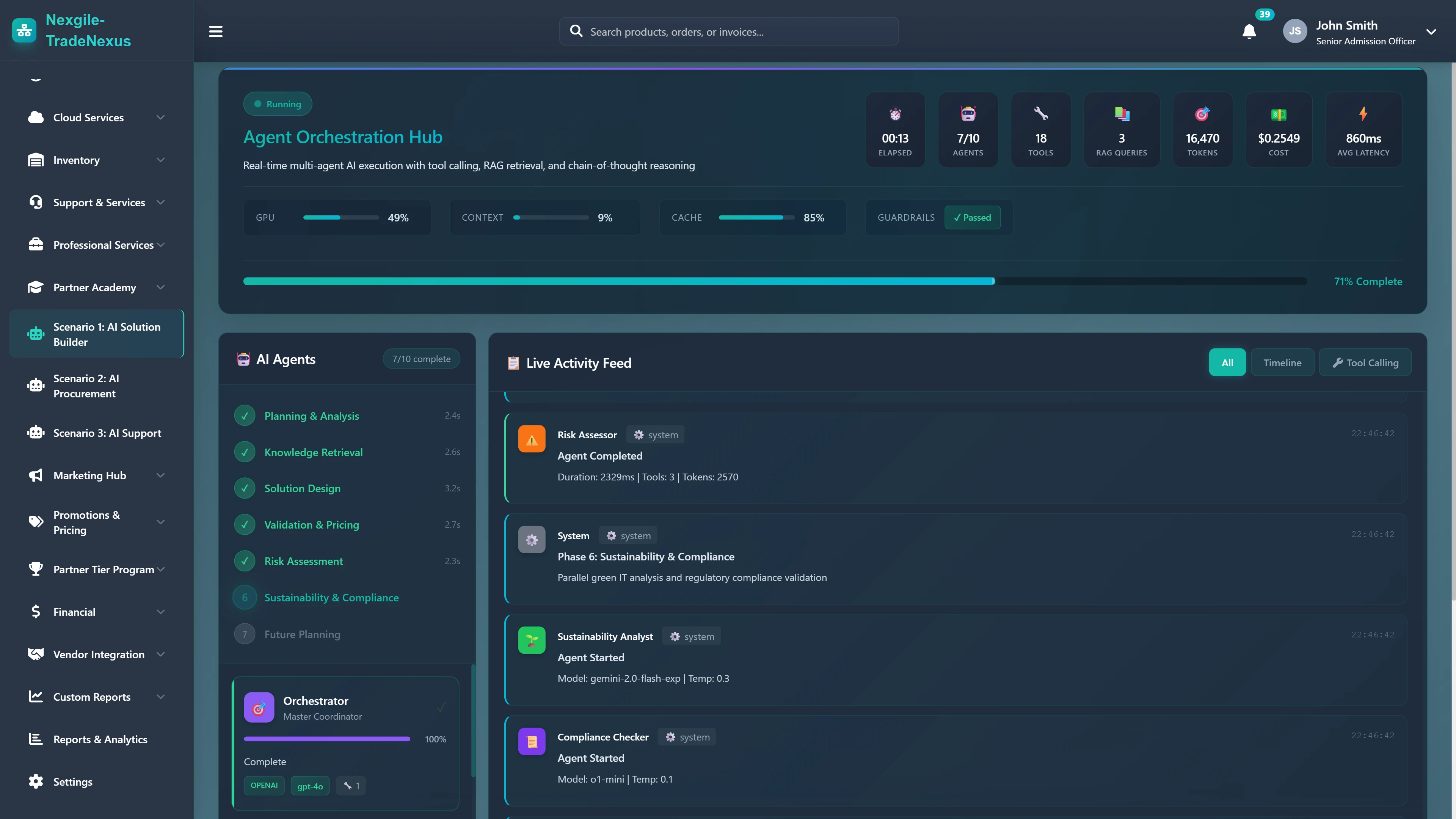
Task: Switch to the Timeline tab
Action: (x=1282, y=362)
